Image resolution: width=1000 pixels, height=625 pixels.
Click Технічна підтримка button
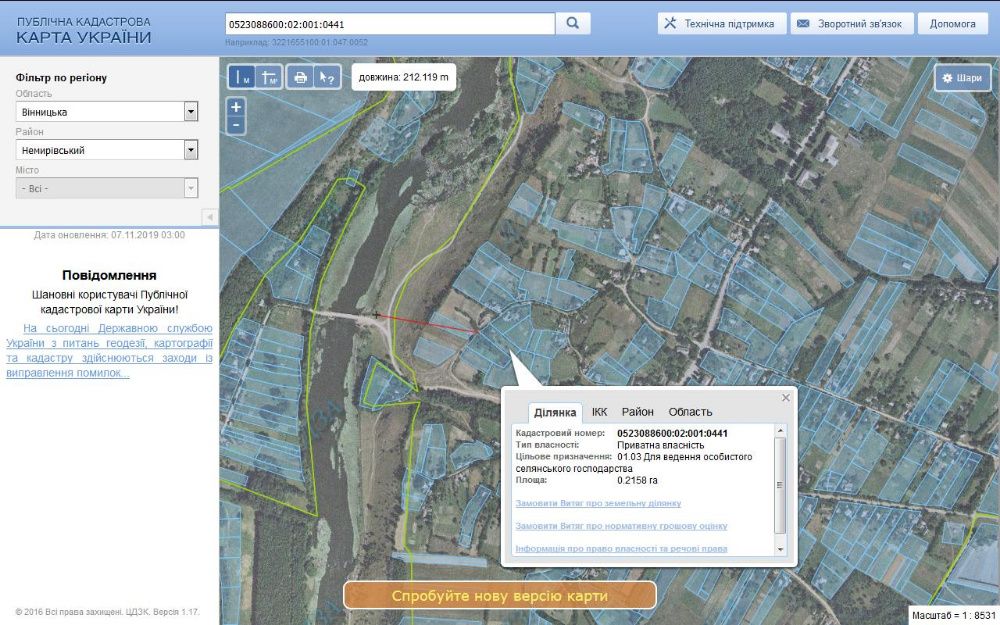tap(722, 24)
